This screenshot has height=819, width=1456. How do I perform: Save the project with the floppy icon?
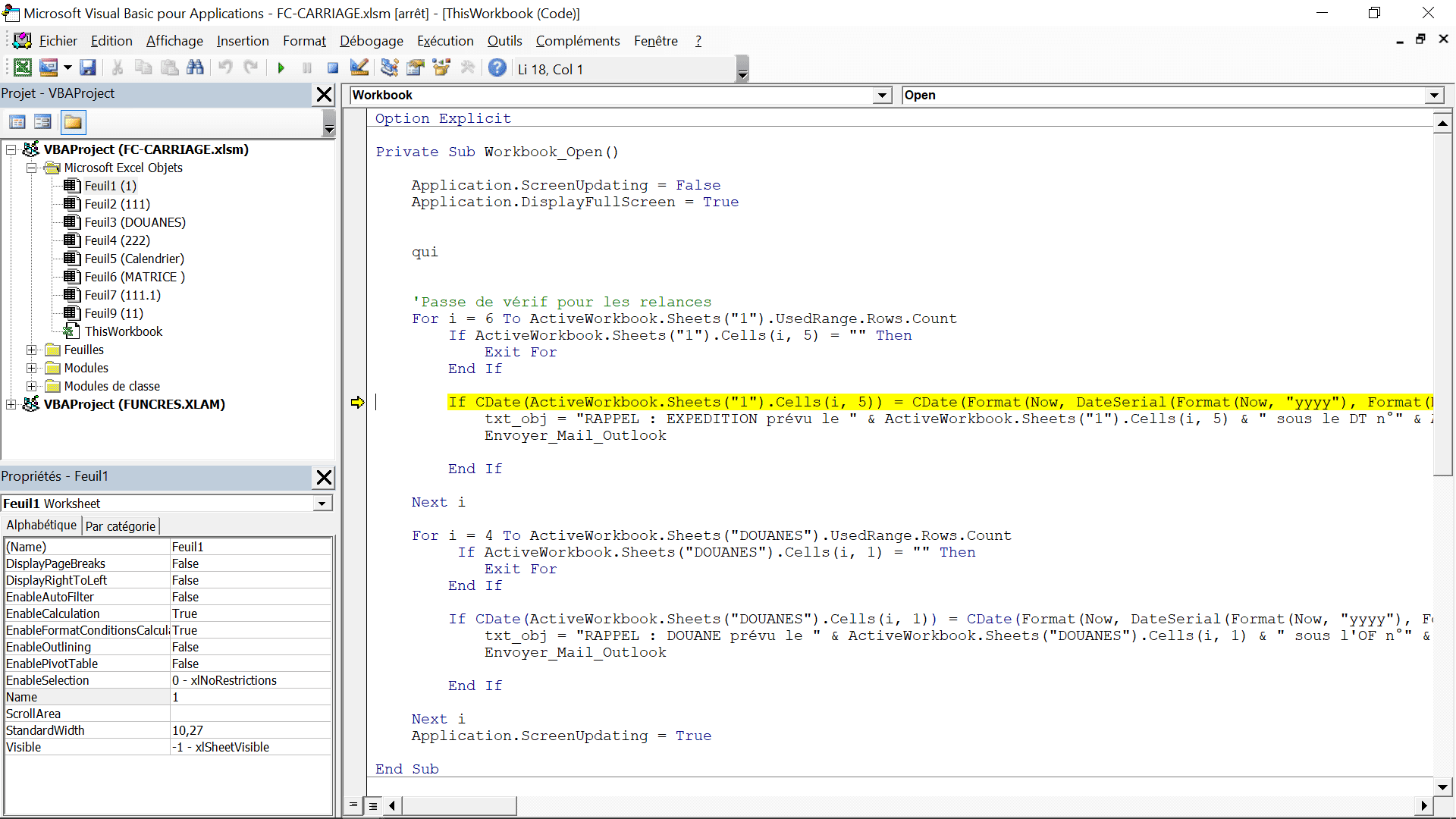88,68
